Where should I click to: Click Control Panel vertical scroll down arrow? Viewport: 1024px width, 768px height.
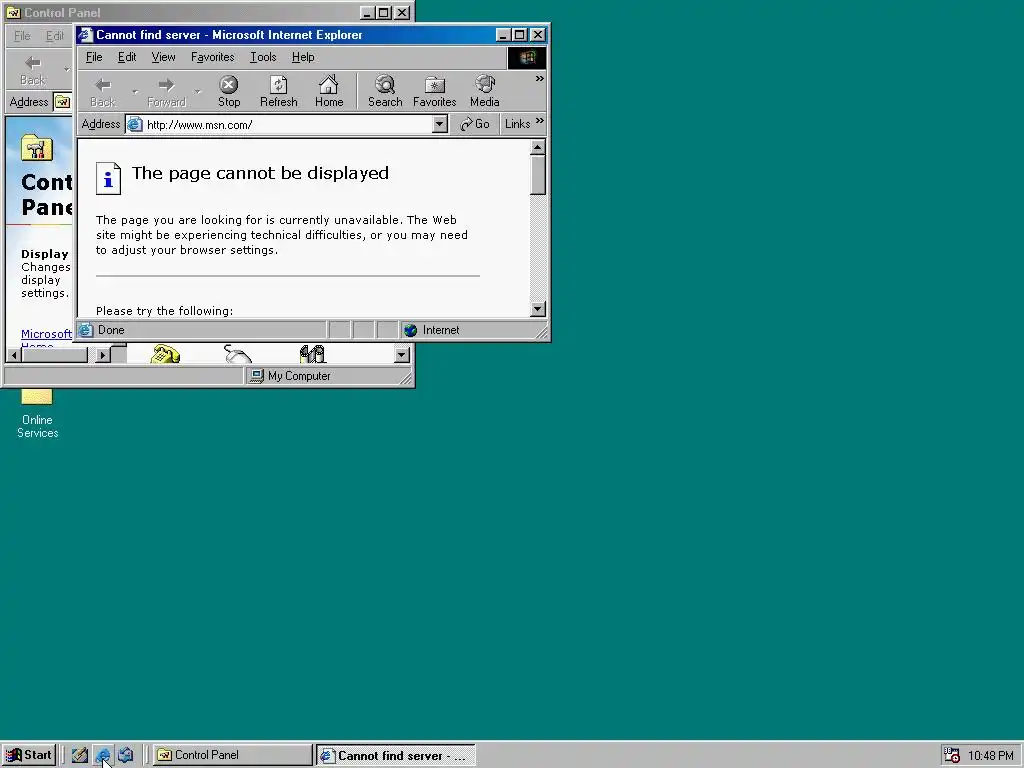(x=402, y=355)
